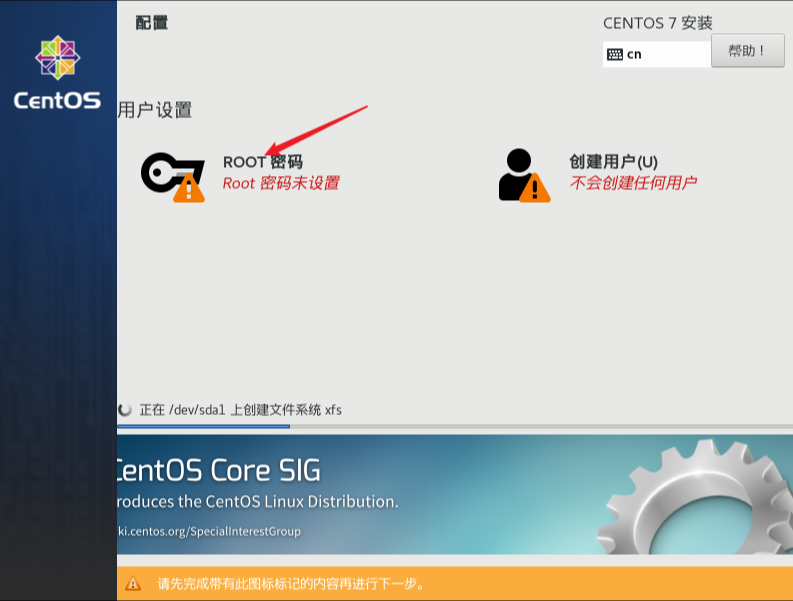The height and width of the screenshot is (601, 793).
Task: Click the keyboard icon beside cn
Action: pyautogui.click(x=614, y=55)
